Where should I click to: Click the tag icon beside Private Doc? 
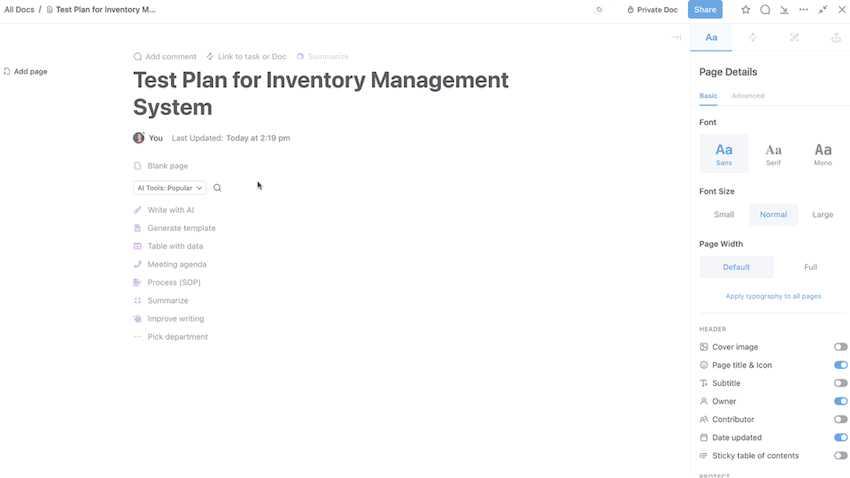(599, 10)
